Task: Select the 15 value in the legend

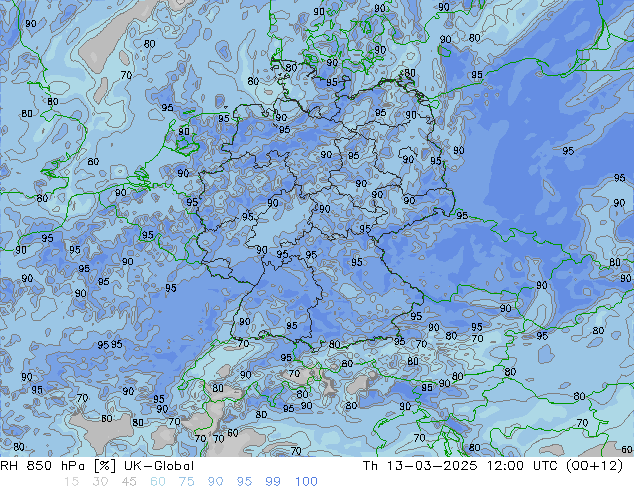Action: pos(71,482)
